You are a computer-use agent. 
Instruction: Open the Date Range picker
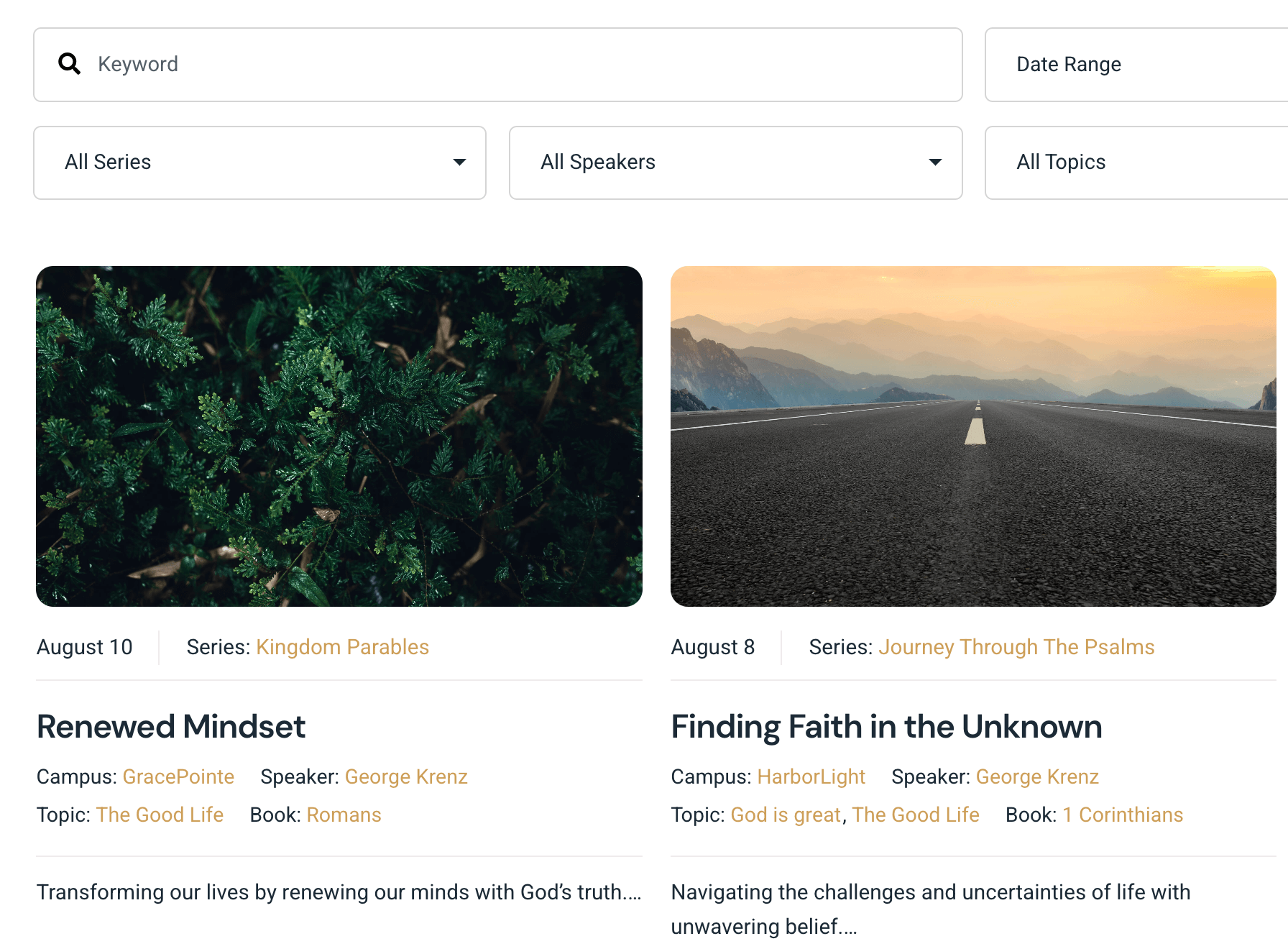coord(1136,64)
